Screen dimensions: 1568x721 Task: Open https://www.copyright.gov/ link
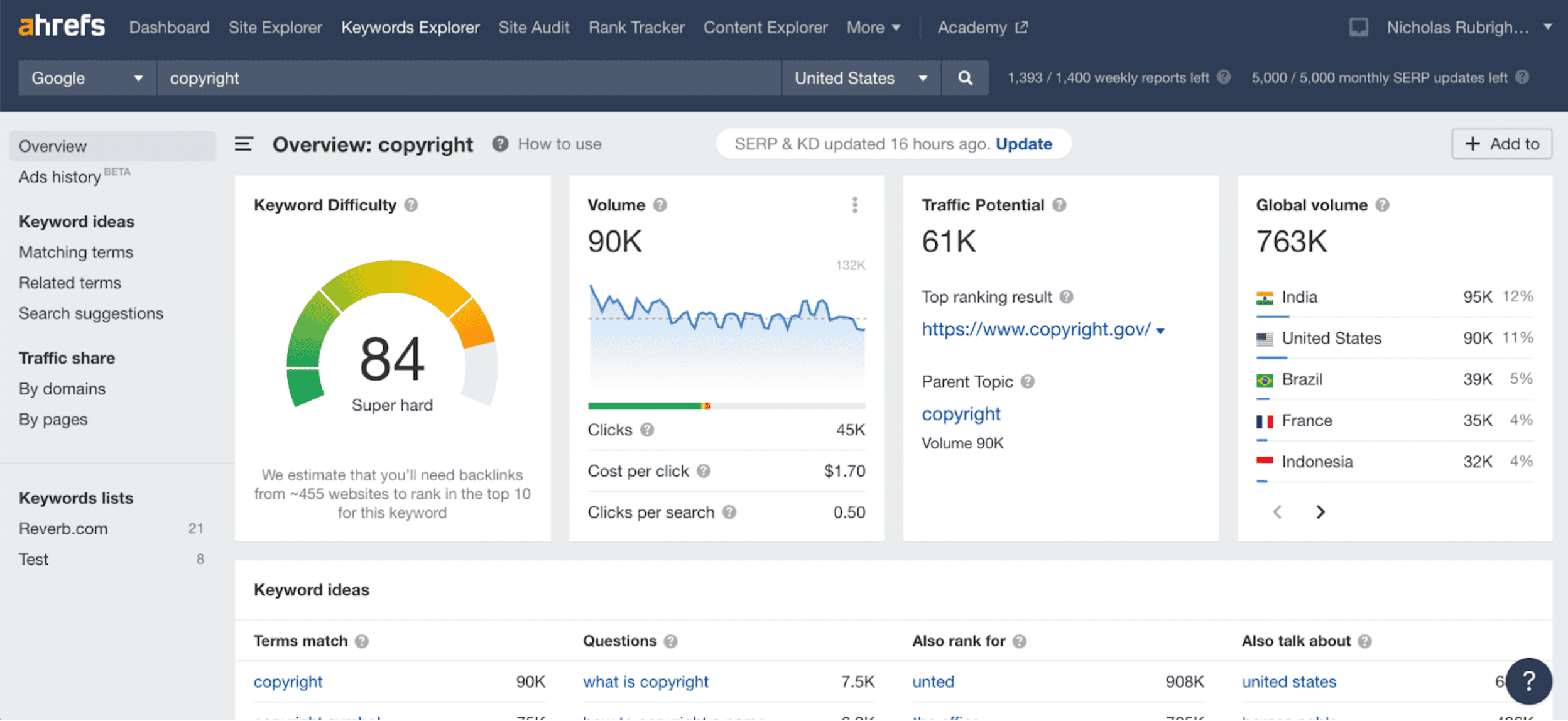click(x=1036, y=329)
